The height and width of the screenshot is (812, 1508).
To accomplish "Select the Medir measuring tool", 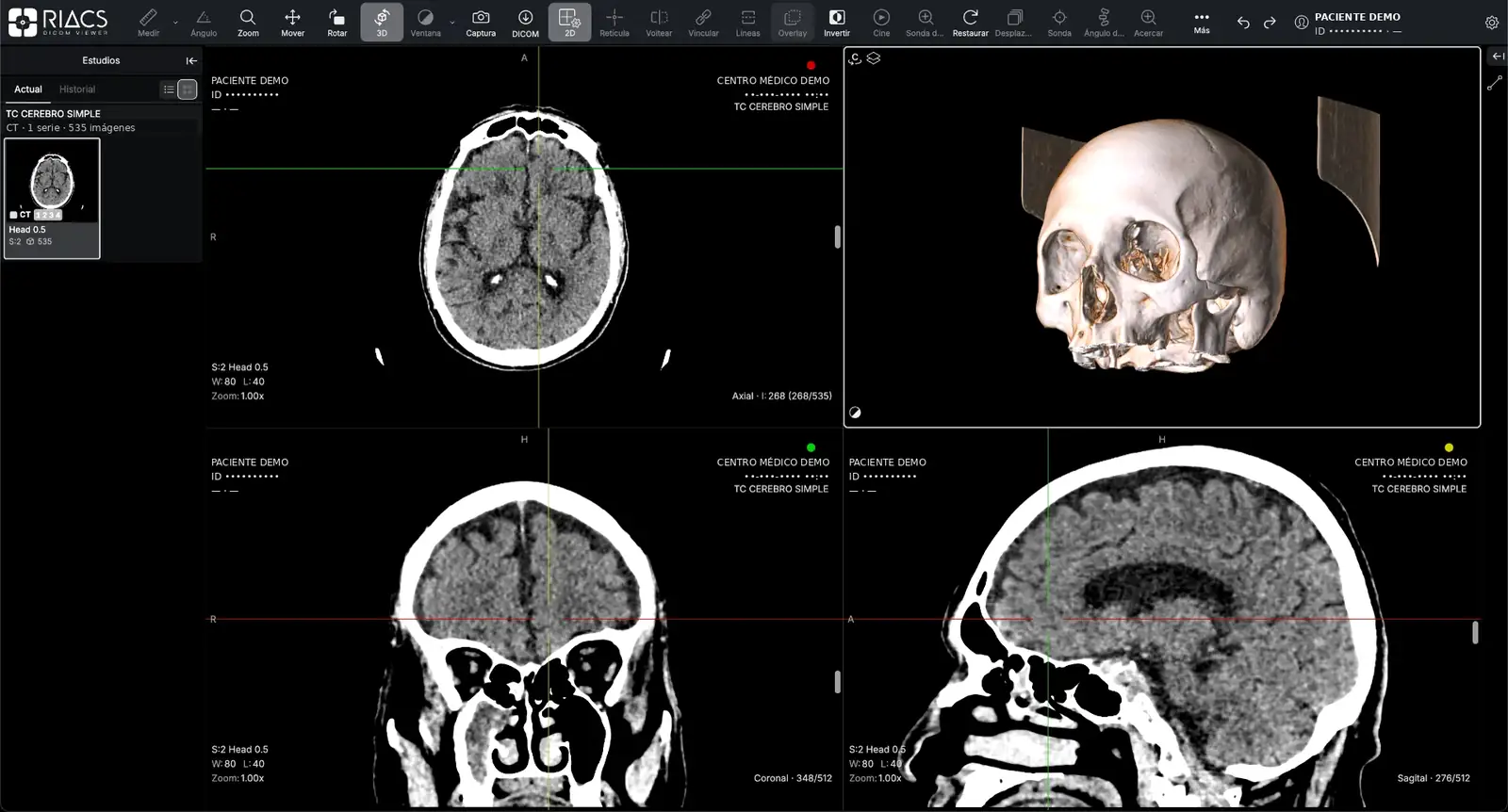I will coord(148,22).
